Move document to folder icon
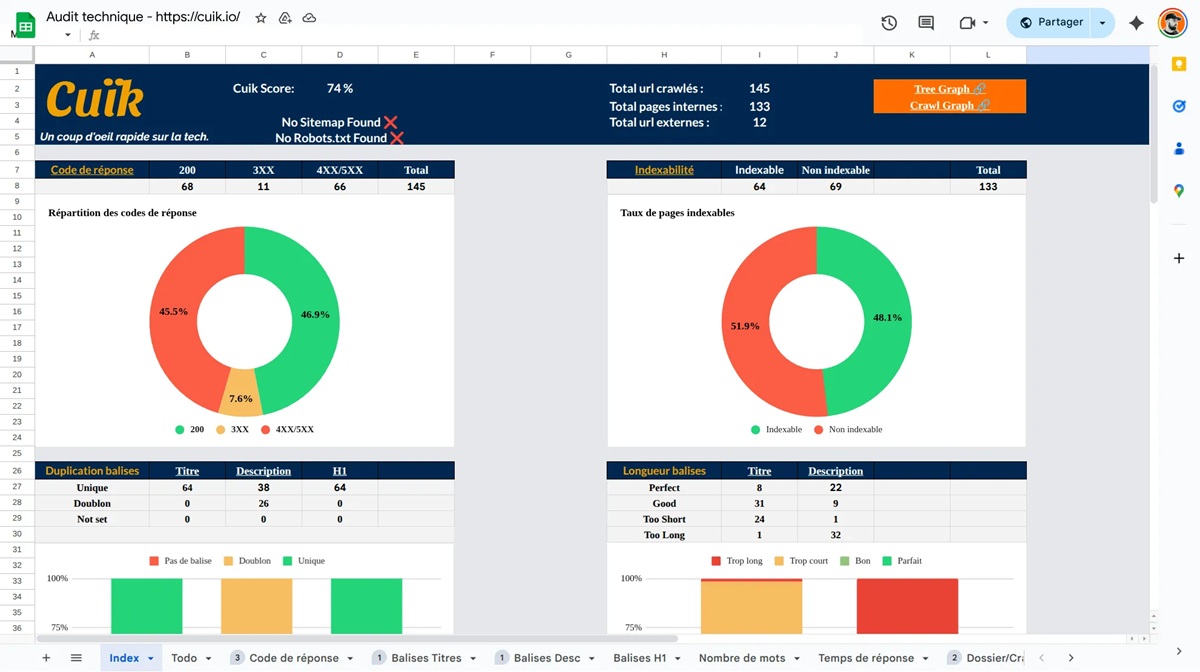 coord(285,18)
